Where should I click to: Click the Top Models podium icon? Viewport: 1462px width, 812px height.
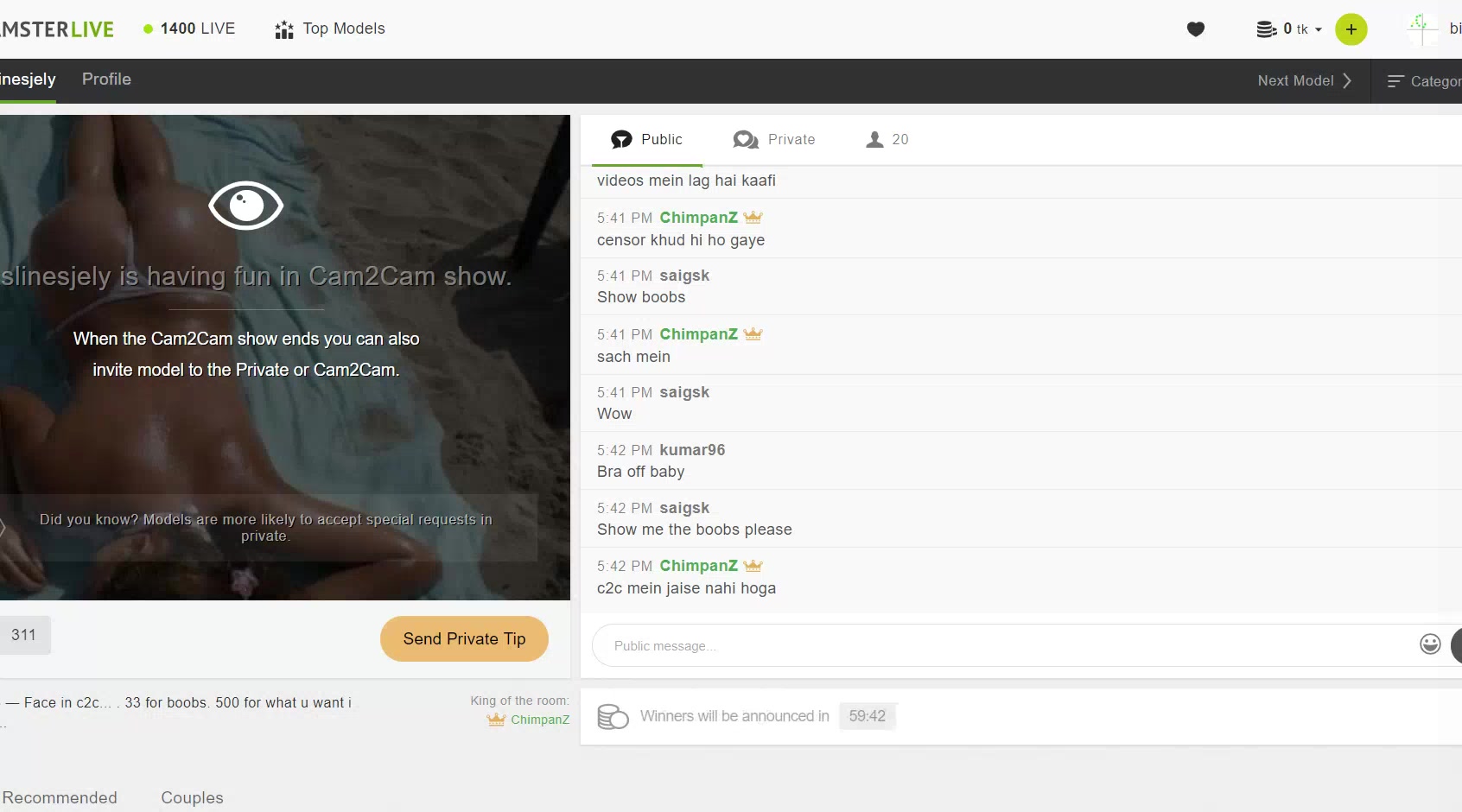tap(284, 30)
